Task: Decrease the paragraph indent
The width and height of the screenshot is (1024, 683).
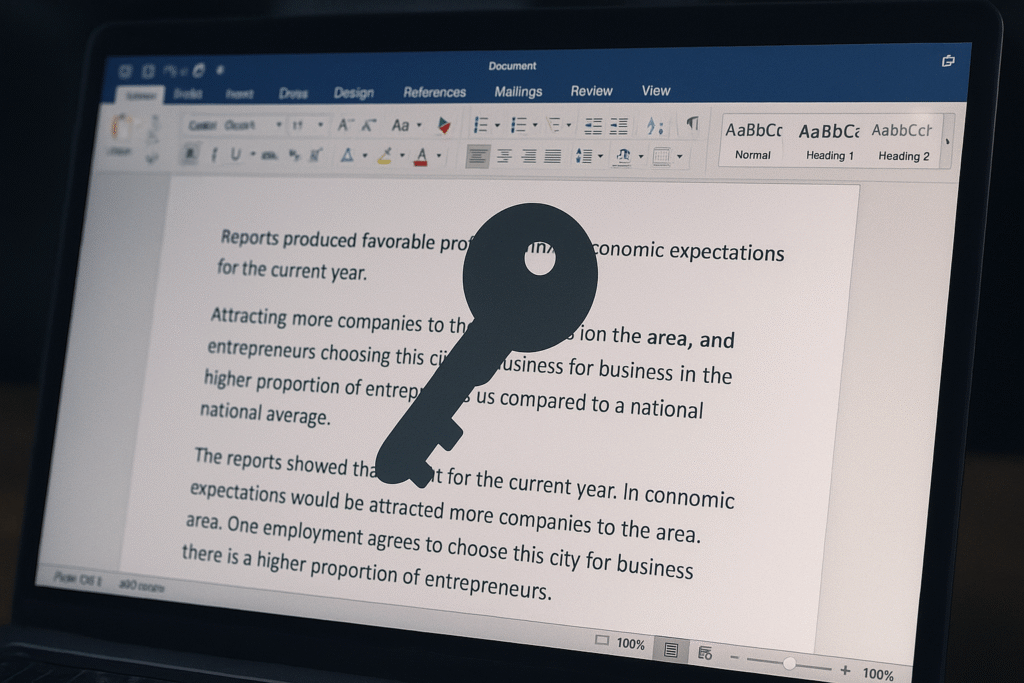Action: [x=593, y=126]
